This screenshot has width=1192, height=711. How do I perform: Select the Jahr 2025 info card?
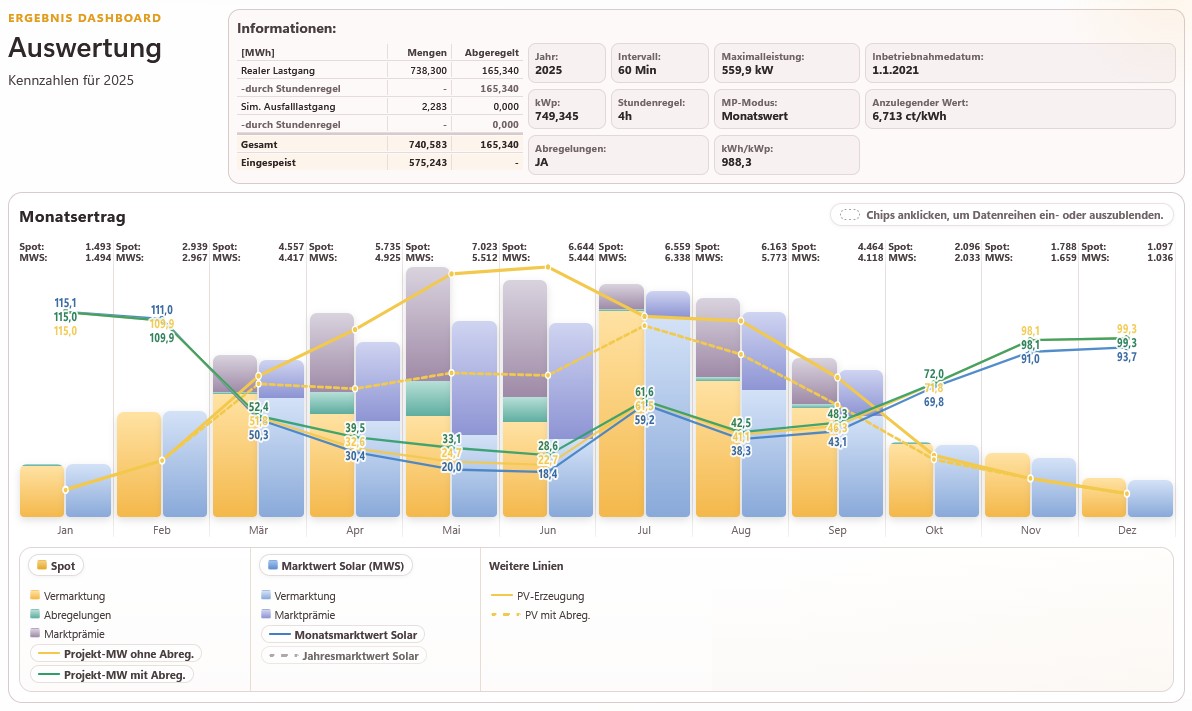[566, 63]
